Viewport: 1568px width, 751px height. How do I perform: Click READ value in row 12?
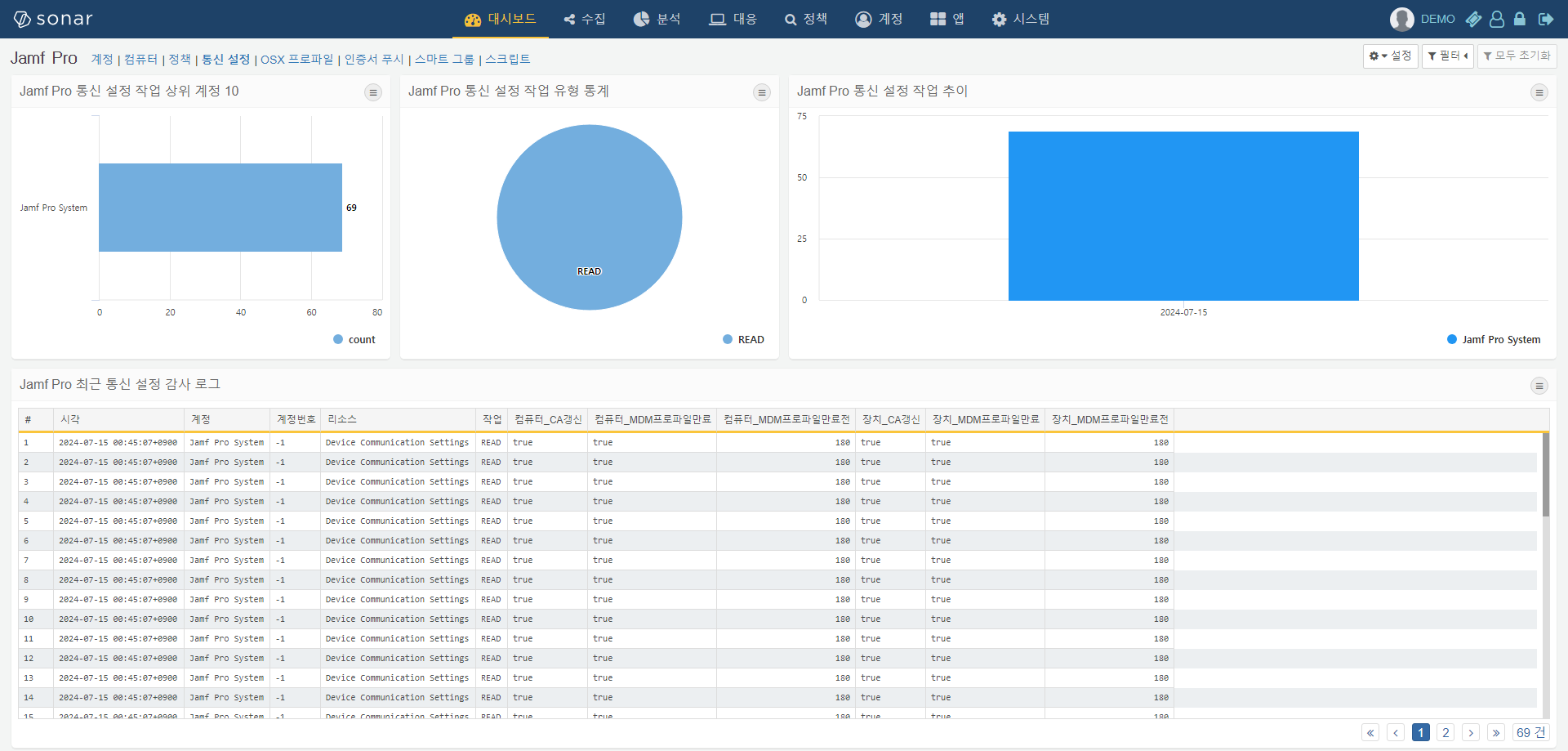point(491,659)
